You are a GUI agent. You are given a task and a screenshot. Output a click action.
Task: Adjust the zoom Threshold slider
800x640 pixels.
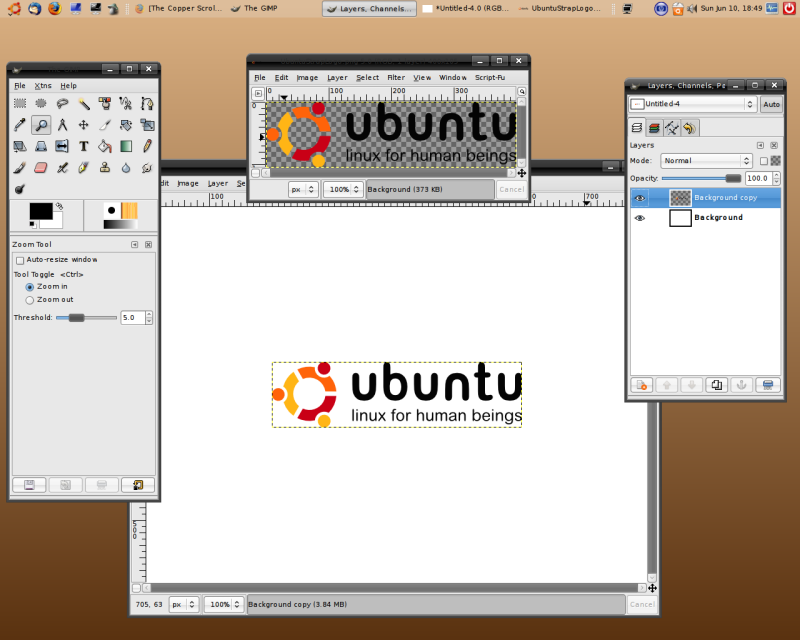coord(86,318)
